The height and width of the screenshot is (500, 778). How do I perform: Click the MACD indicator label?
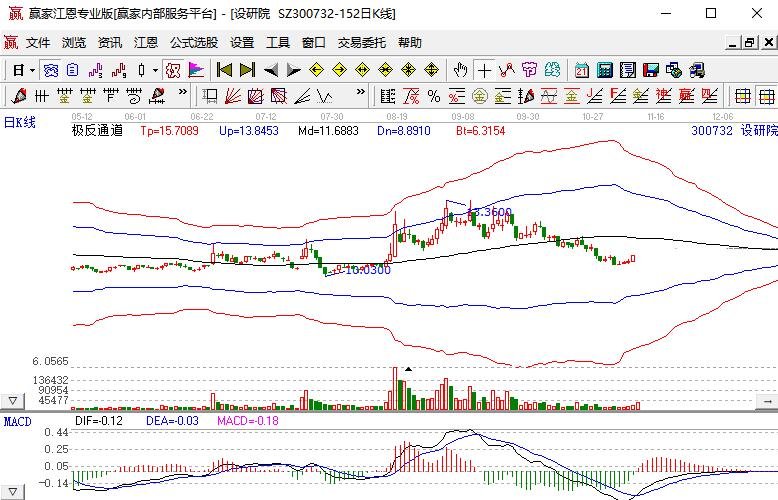click(17, 422)
